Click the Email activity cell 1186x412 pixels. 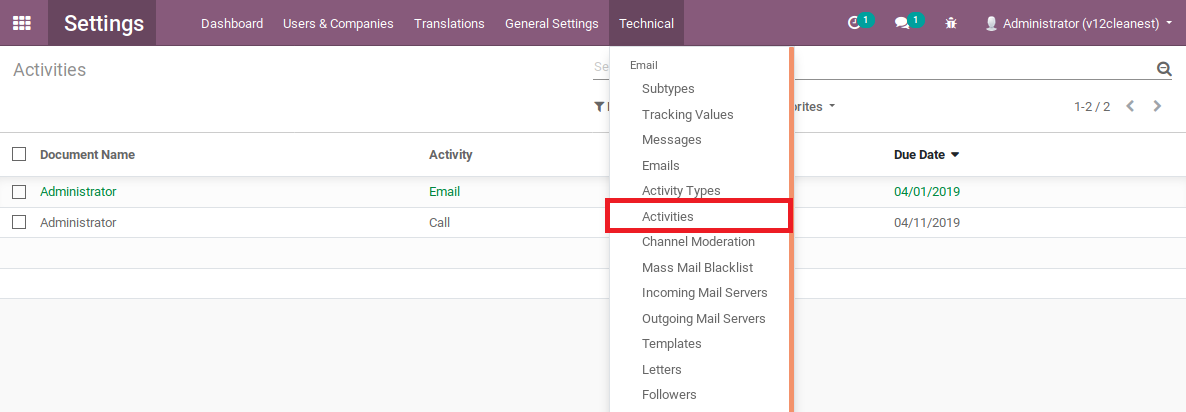tap(444, 191)
